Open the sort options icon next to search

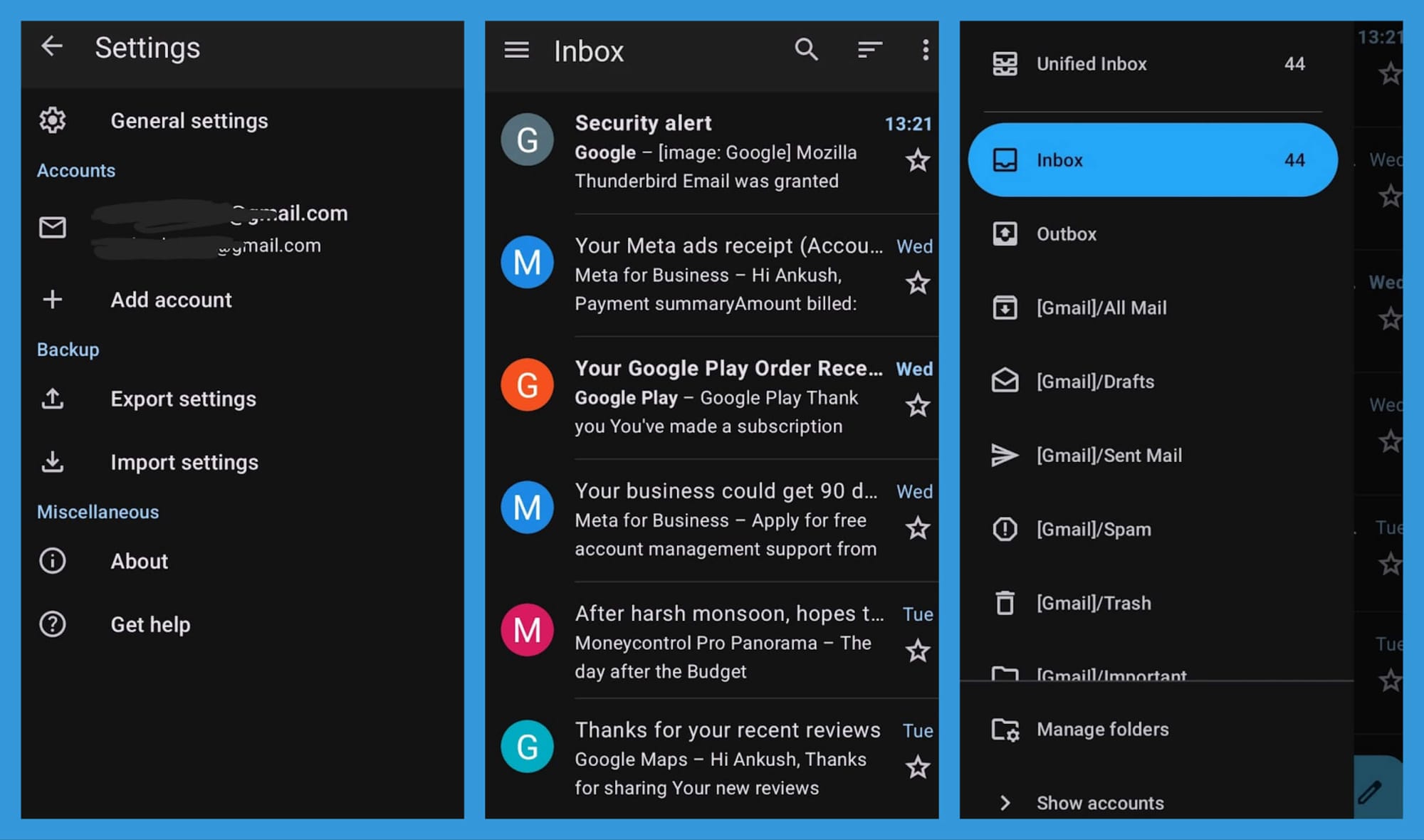pyautogui.click(x=869, y=50)
